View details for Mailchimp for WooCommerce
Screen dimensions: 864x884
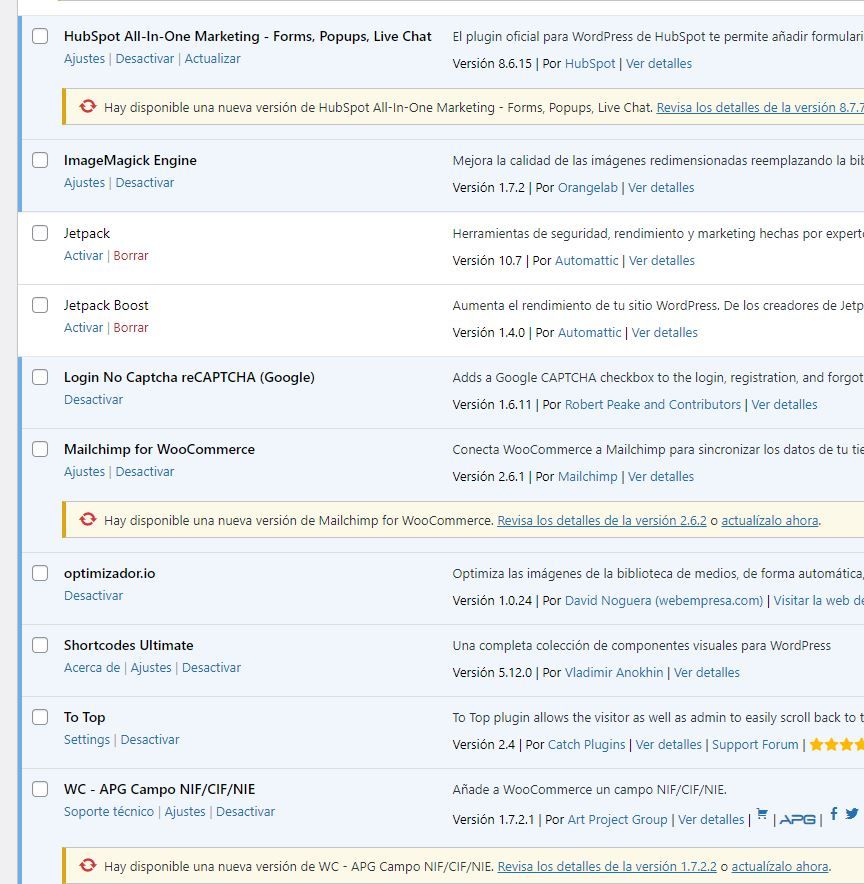(x=661, y=476)
